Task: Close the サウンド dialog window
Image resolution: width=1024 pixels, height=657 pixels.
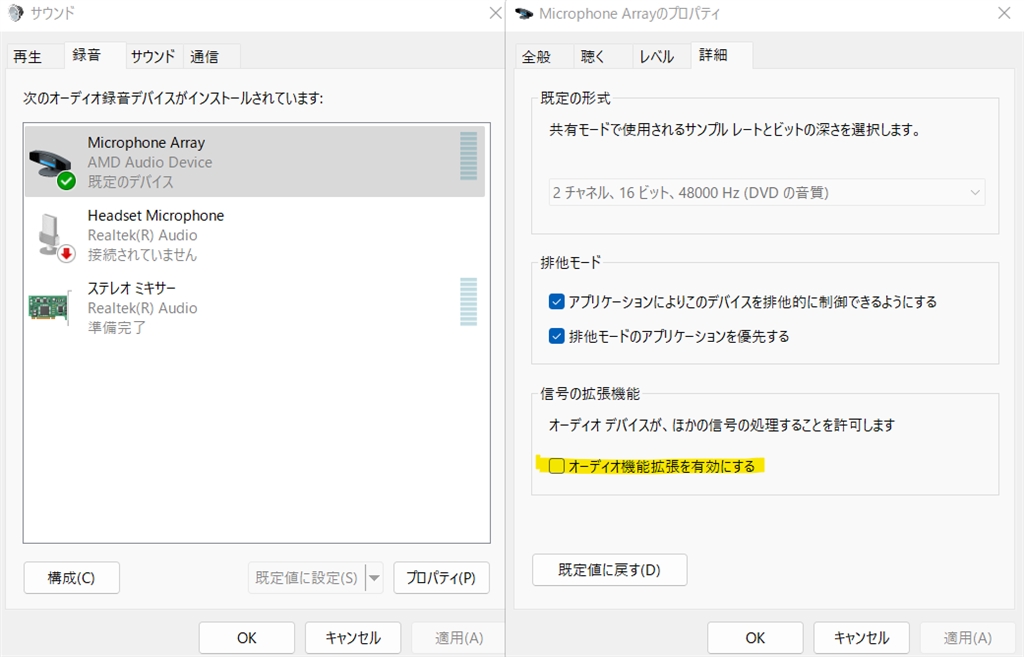Action: 494,14
